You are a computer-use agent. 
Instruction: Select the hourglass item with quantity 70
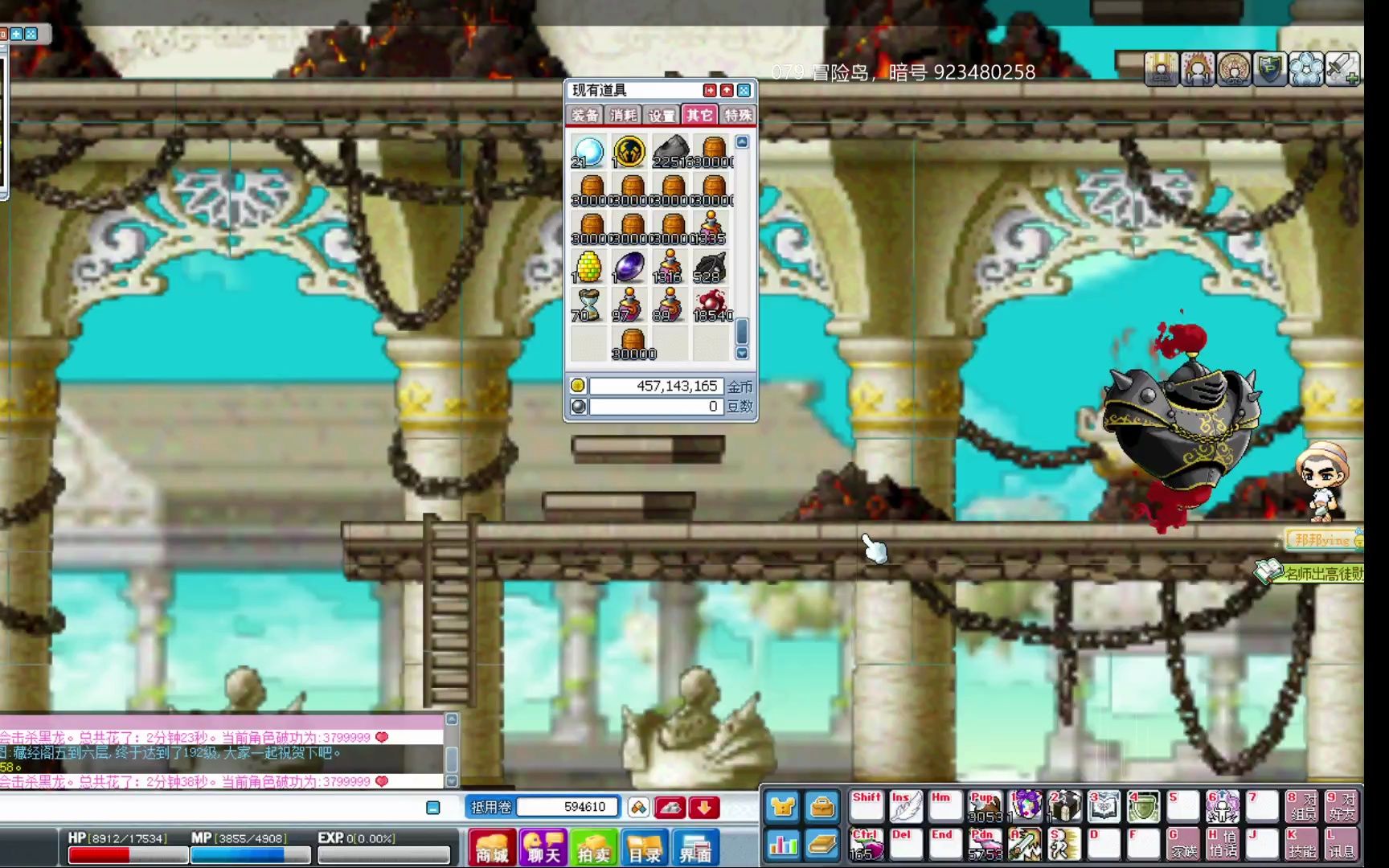click(588, 306)
